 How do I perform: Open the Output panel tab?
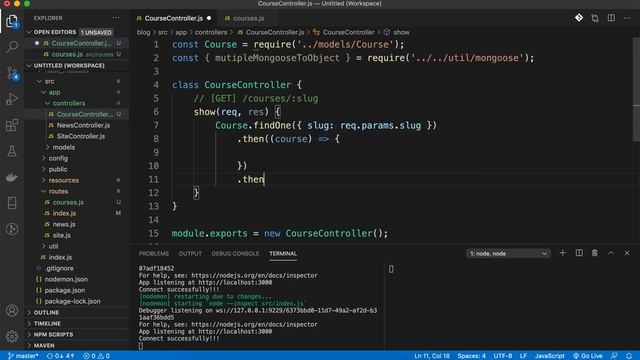point(190,253)
